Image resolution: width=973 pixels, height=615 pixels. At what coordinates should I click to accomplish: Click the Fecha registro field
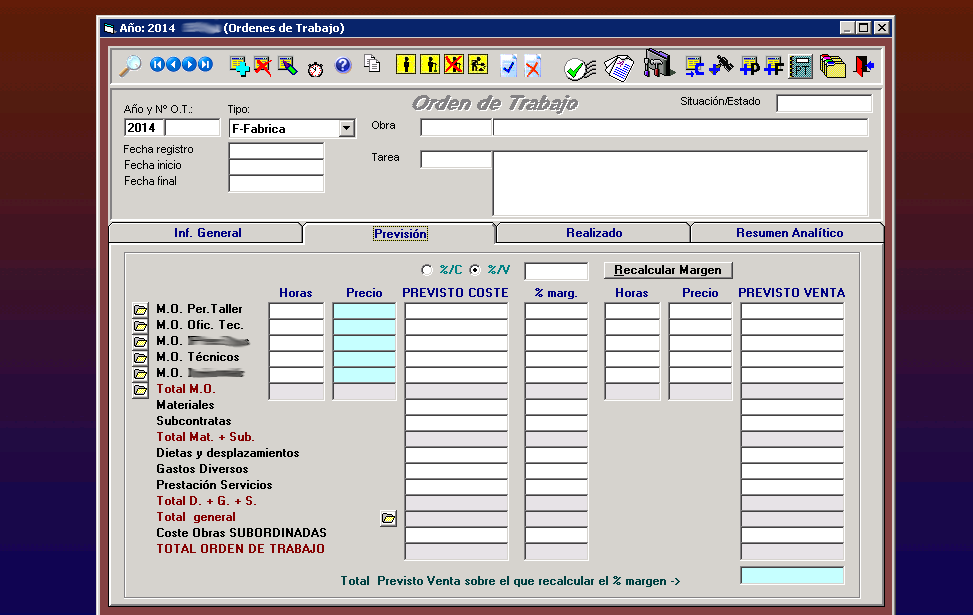tap(276, 151)
